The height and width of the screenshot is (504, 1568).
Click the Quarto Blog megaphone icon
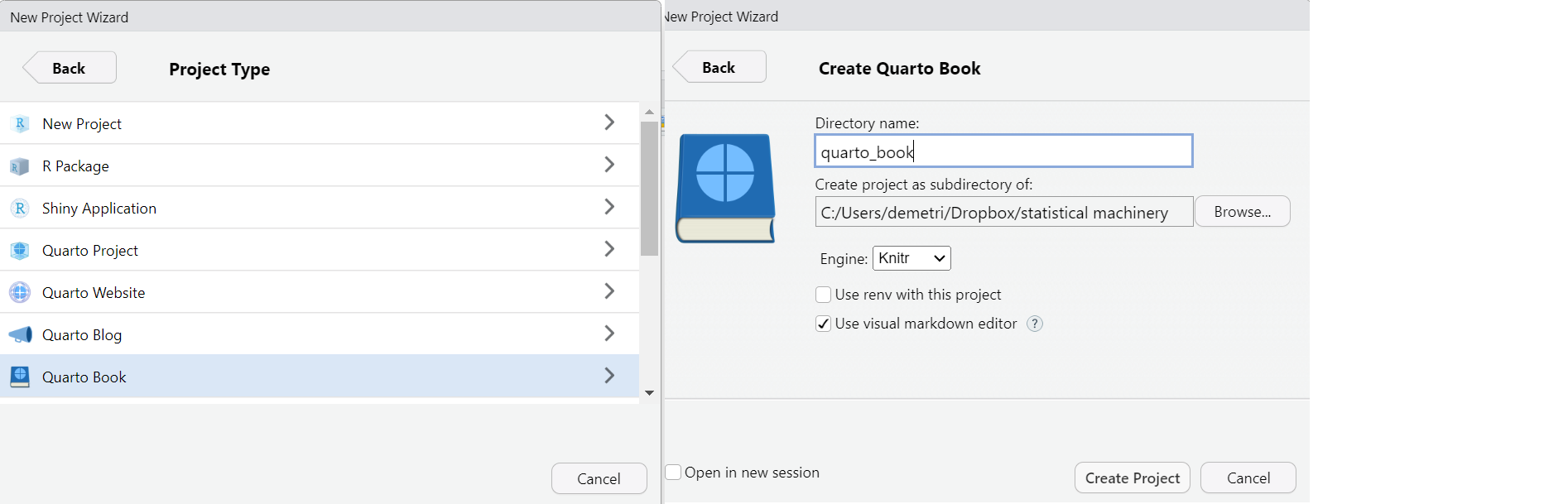(20, 335)
